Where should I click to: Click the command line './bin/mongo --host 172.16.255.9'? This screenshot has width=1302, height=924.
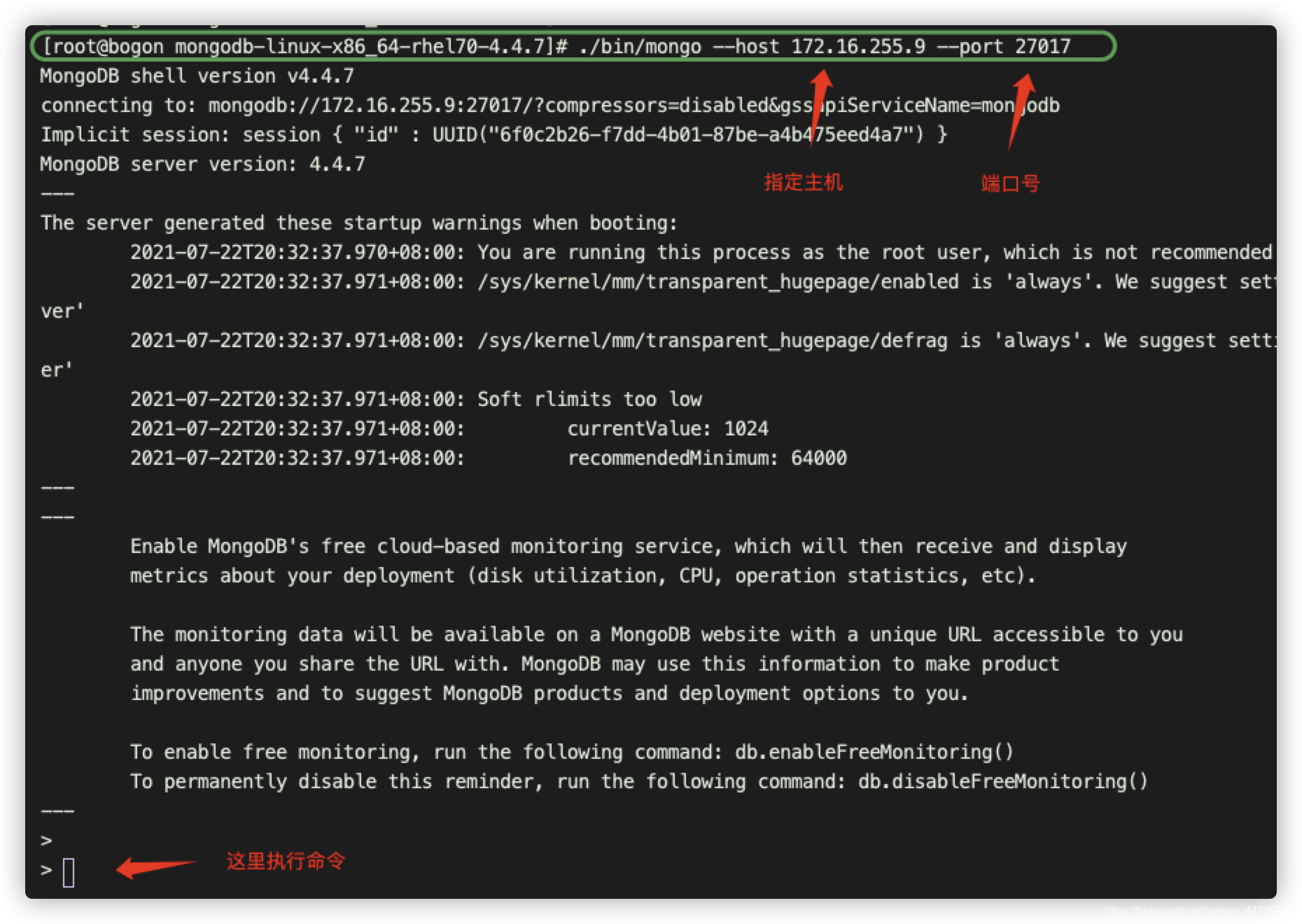point(752,47)
